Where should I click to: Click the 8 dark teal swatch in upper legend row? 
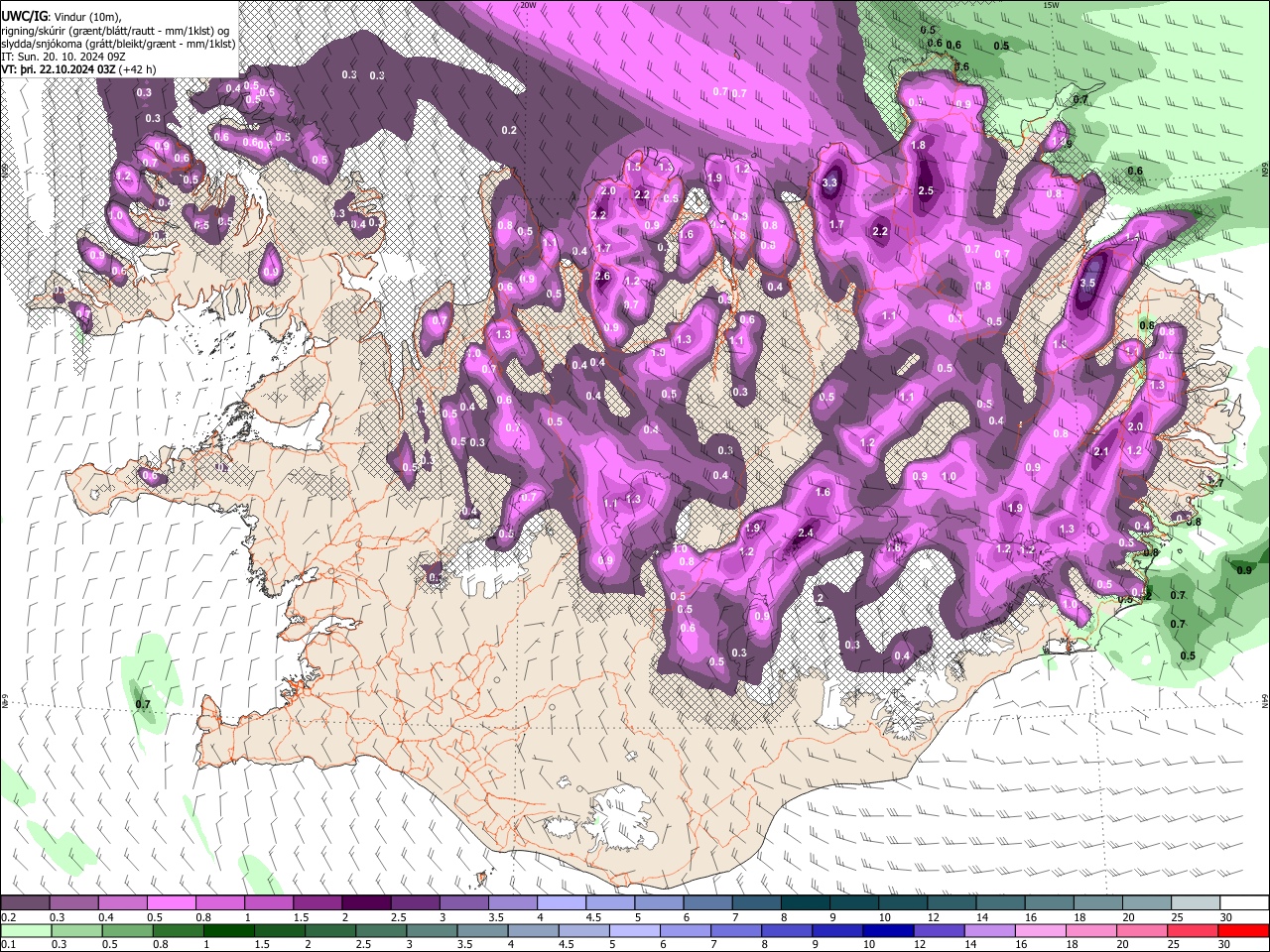tap(806, 903)
